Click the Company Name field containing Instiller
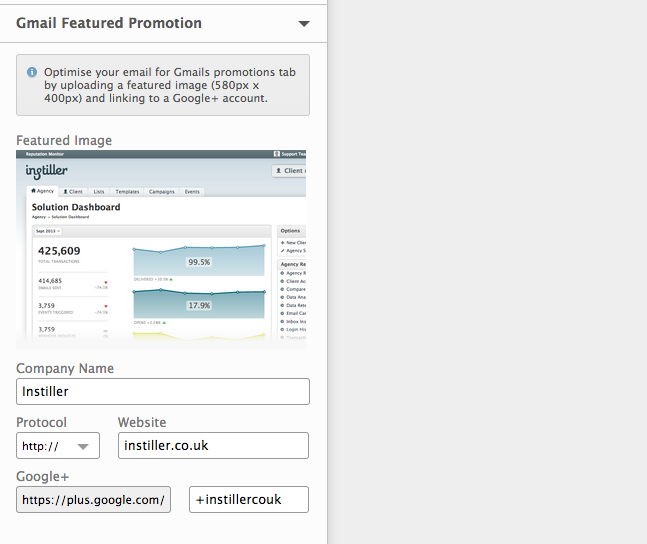Screen dimensions: 647x544 click(x=163, y=391)
